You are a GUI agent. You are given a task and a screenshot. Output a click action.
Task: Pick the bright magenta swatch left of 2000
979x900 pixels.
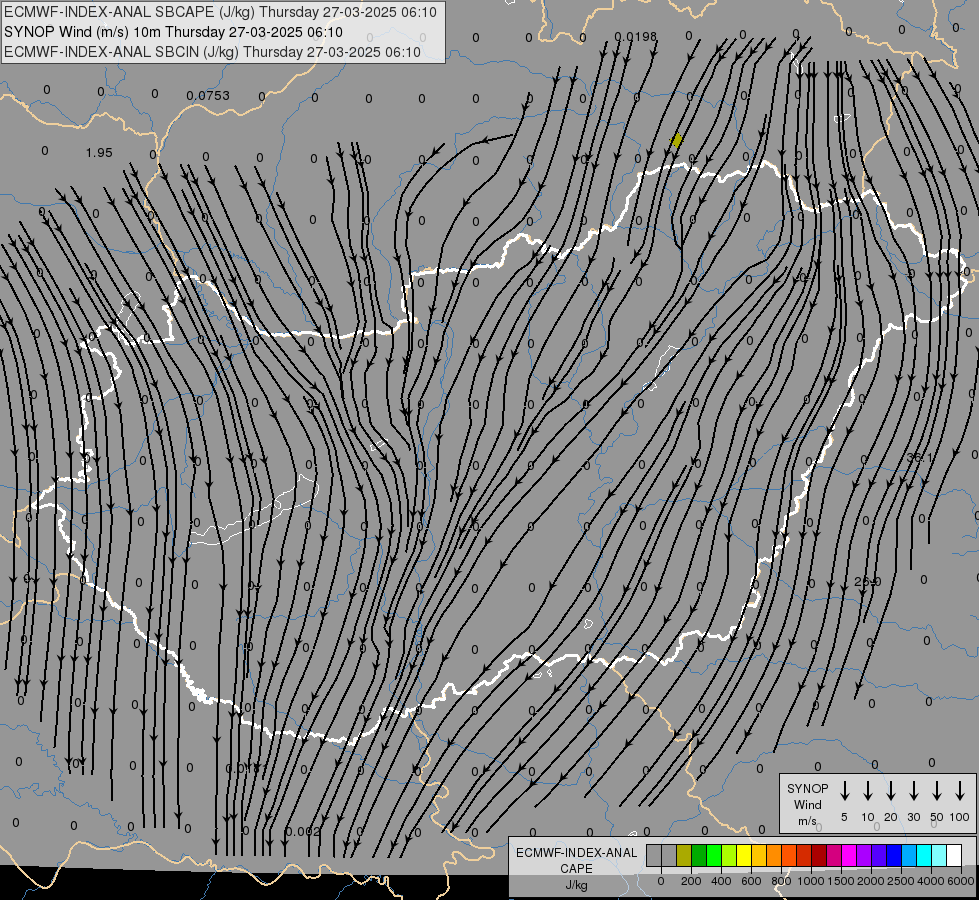[850, 855]
